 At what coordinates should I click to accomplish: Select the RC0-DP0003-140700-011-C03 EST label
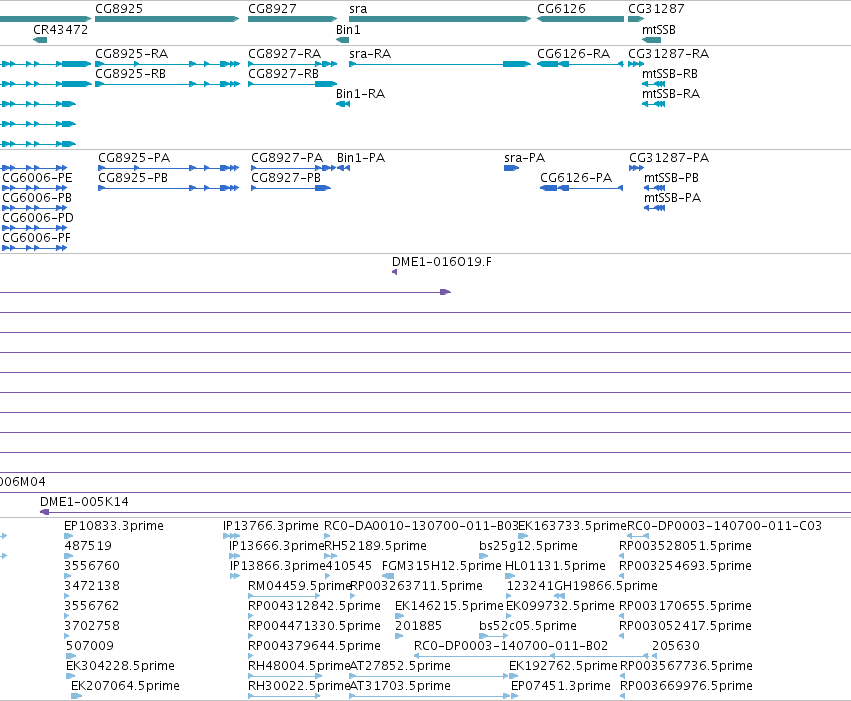pyautogui.click(x=725, y=526)
